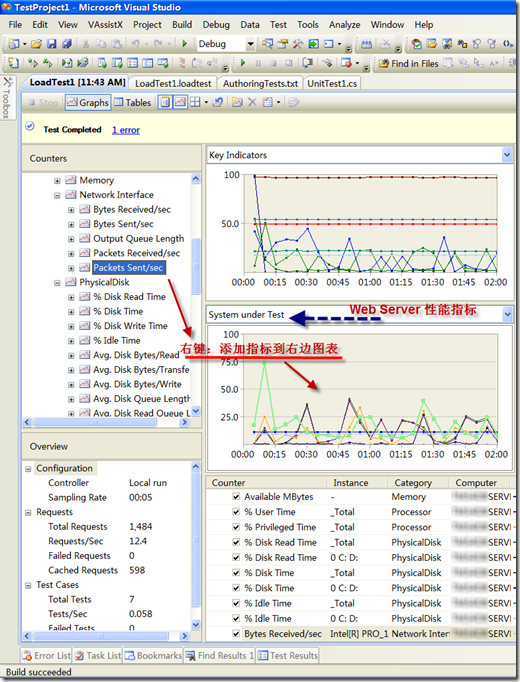
Task: Open the VAssistX menu
Action: point(105,25)
